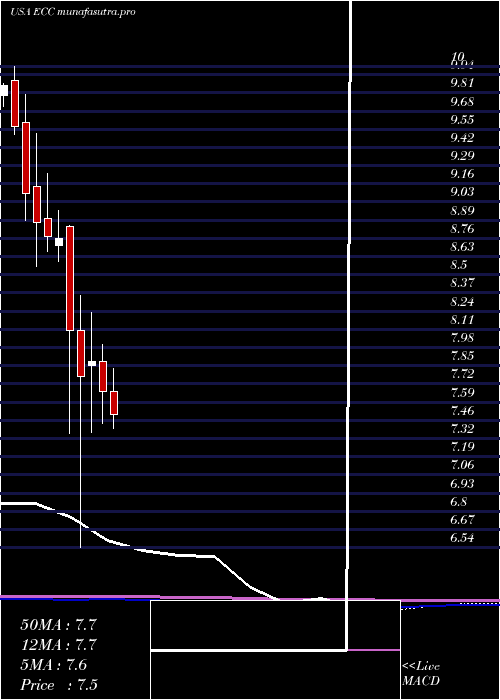Select the 7.46 price axis label
Screen dimensions: 500x700
coord(462,411)
